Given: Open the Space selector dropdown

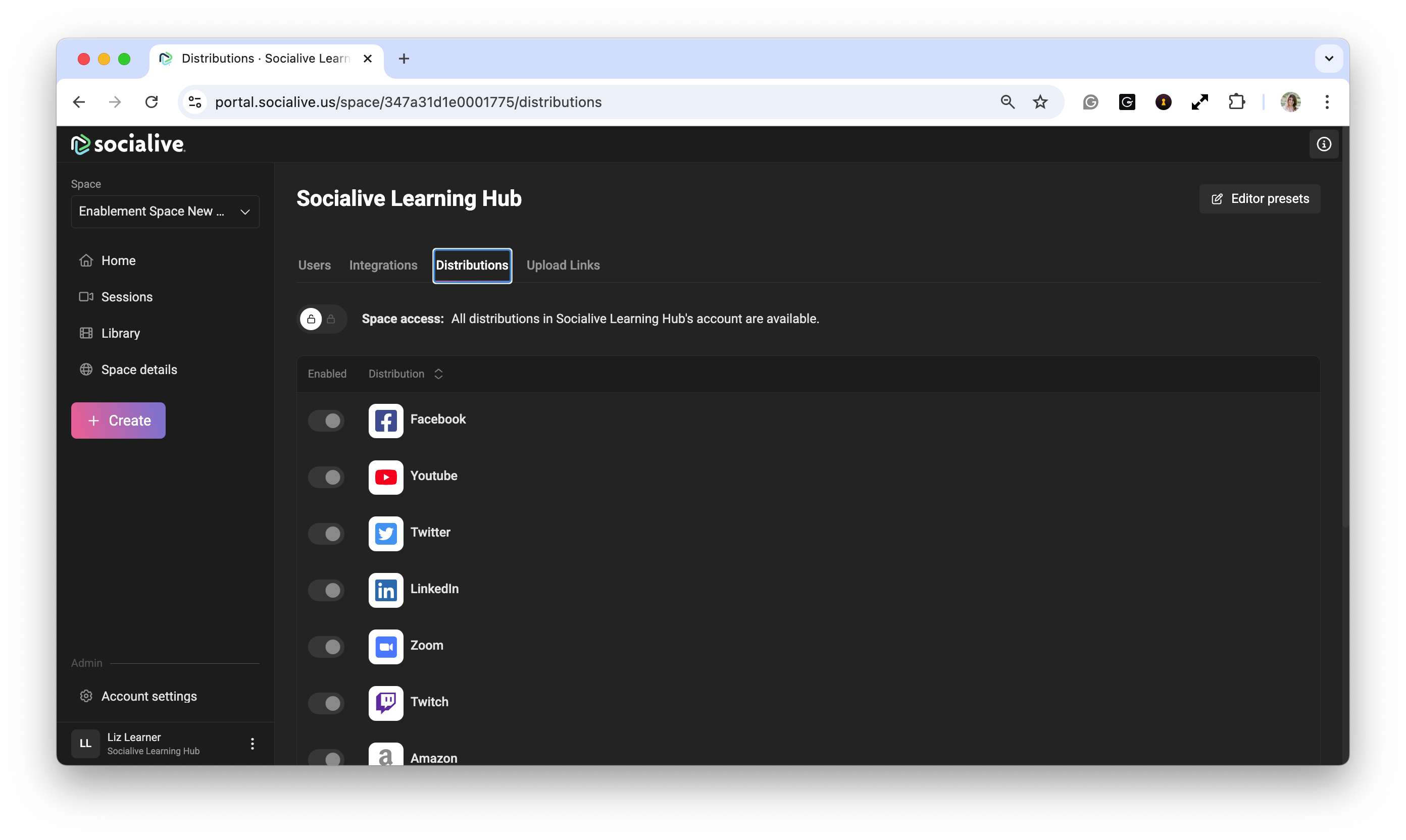Looking at the screenshot, I should tap(165, 212).
